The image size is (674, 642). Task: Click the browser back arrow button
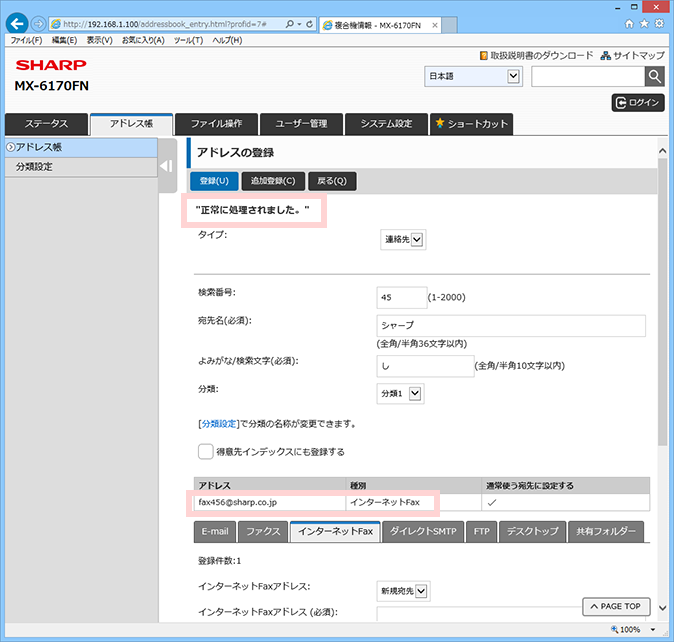tap(17, 24)
